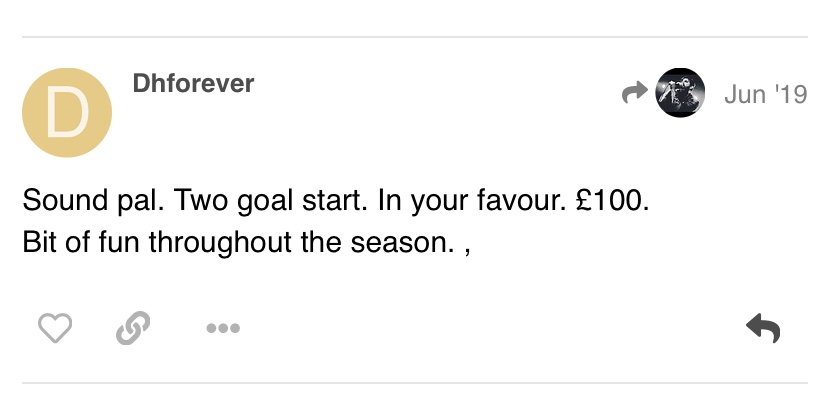Image resolution: width=828 pixels, height=407 pixels.
Task: View the user card for Dhforever
Action: 193,83
